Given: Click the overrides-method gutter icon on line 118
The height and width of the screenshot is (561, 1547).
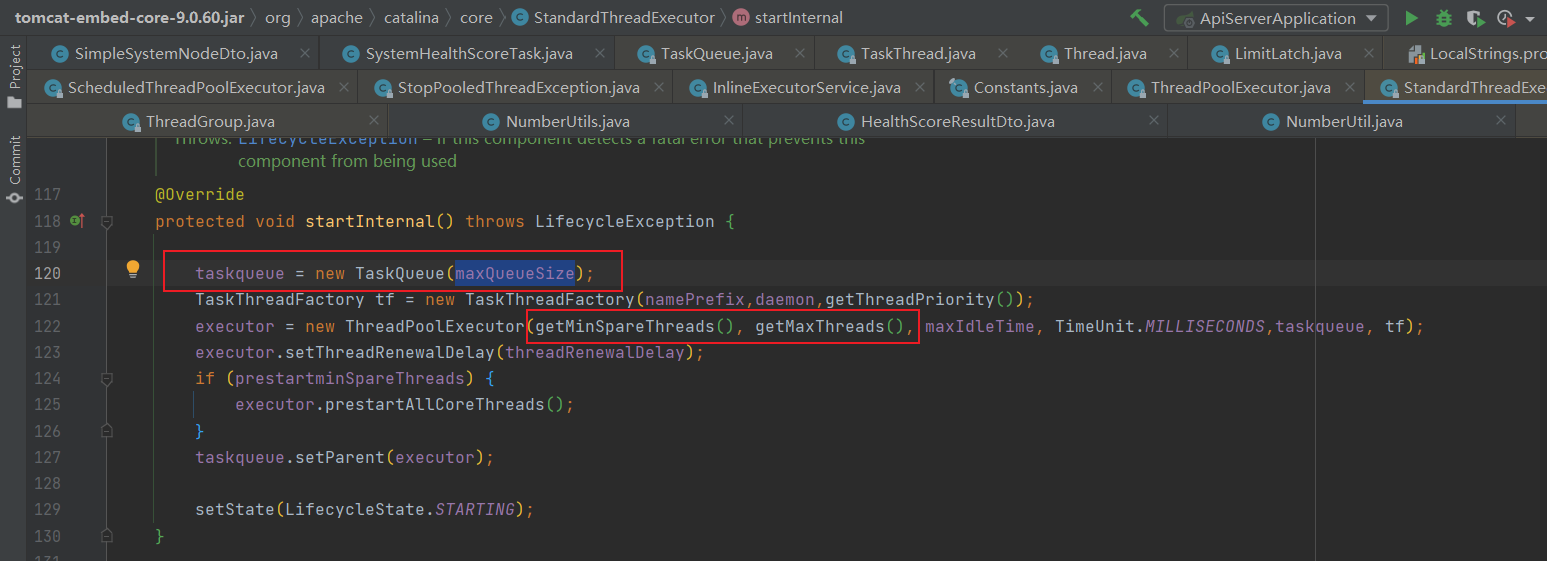Looking at the screenshot, I should [x=76, y=221].
